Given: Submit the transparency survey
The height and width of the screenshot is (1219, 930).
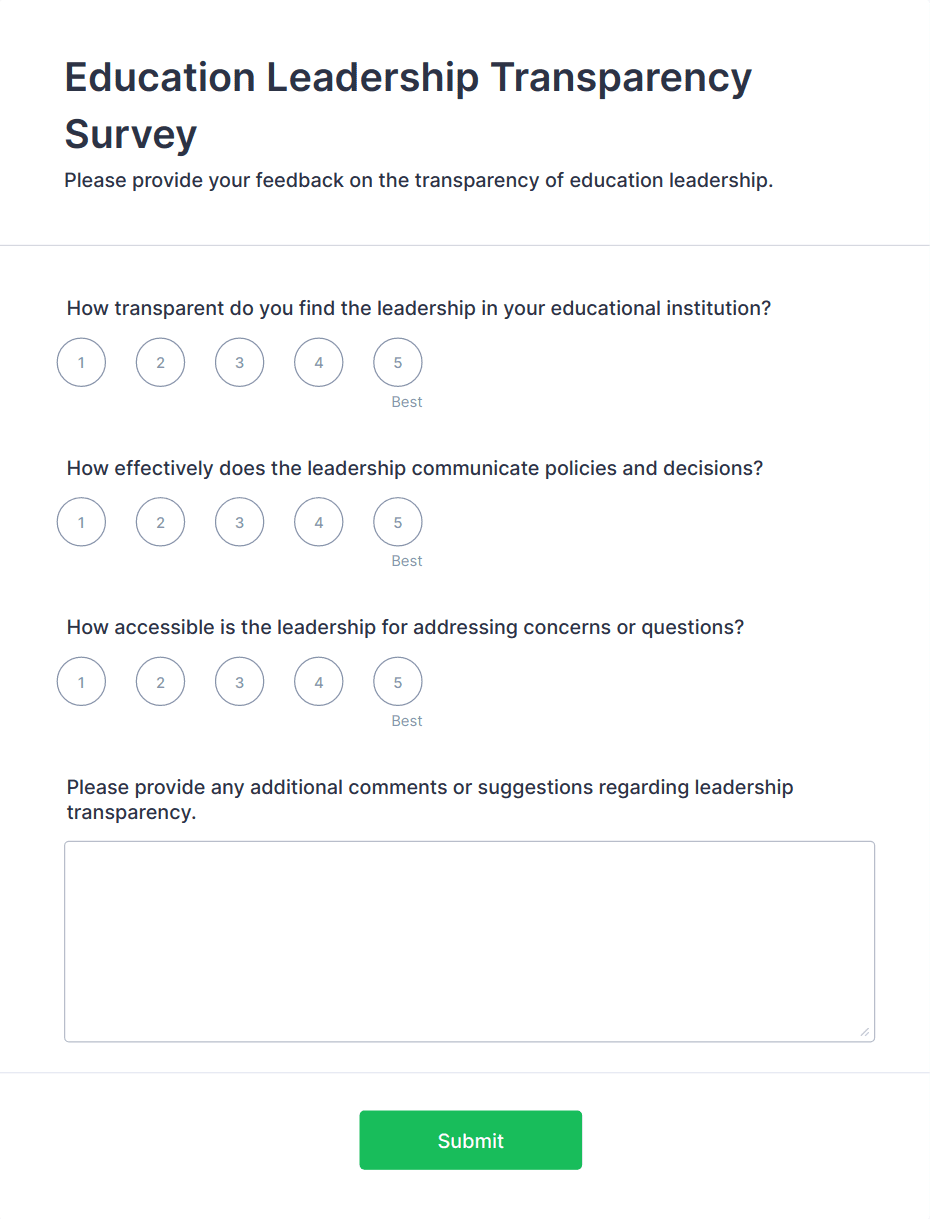Looking at the screenshot, I should 470,1140.
